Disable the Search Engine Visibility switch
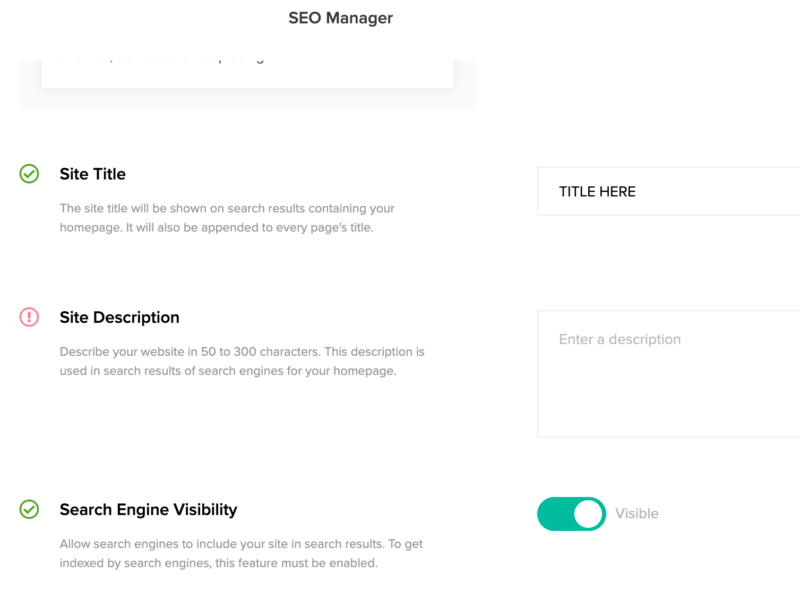The image size is (800, 600). pos(571,514)
